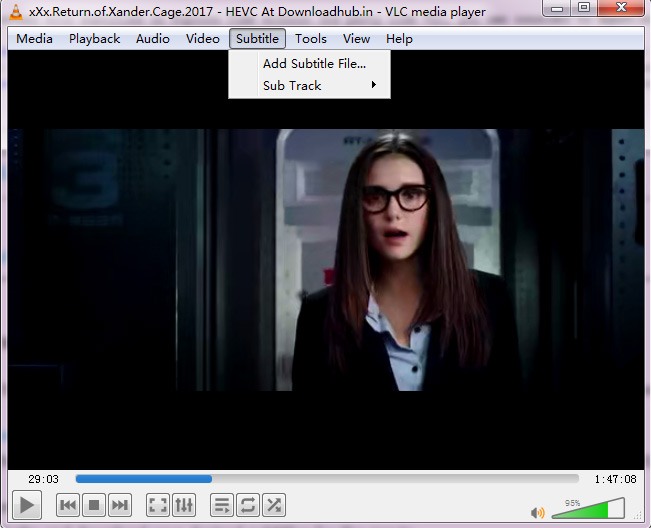Click the VLC cone icon in title bar

pyautogui.click(x=16, y=12)
